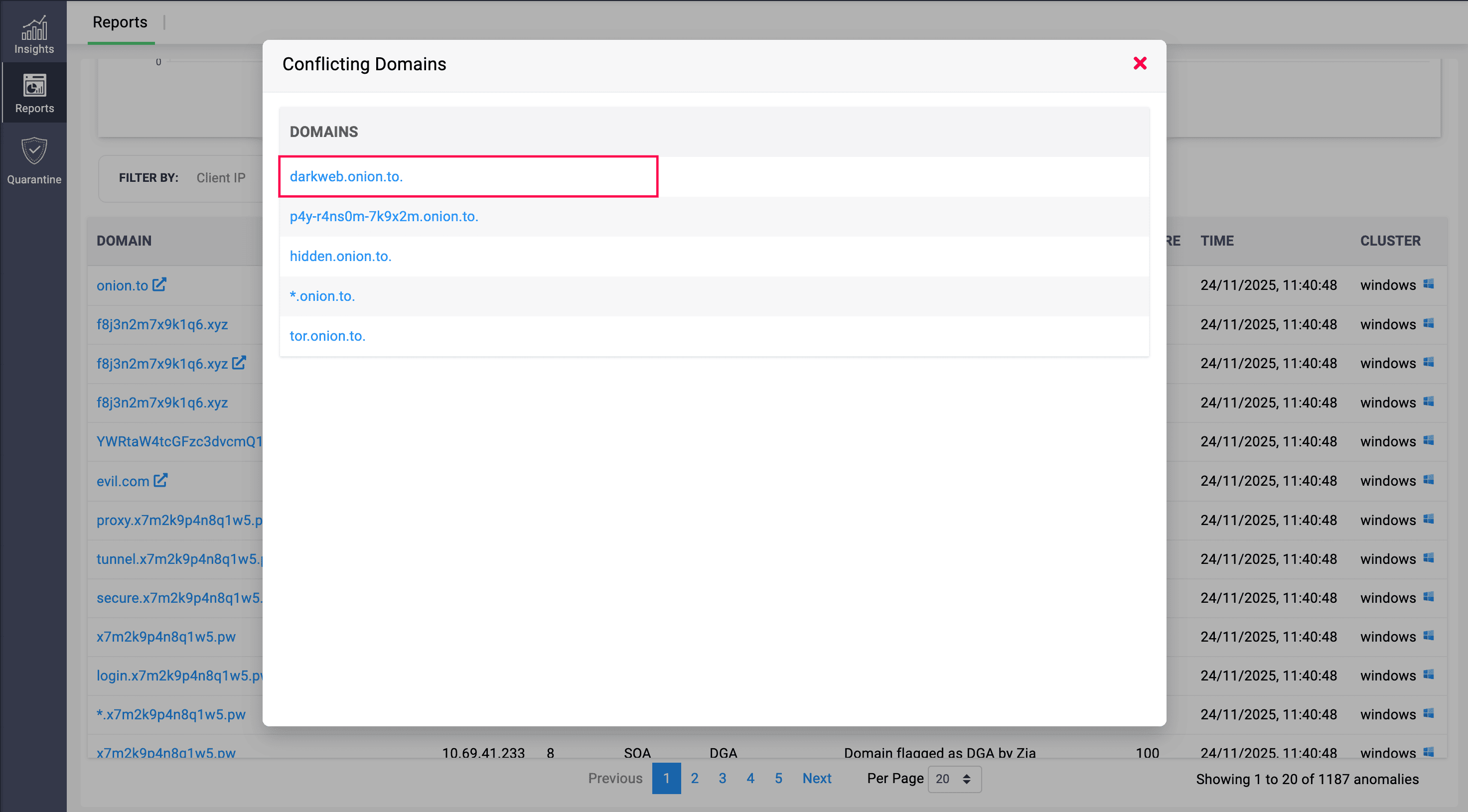The width and height of the screenshot is (1468, 812).
Task: Click the Client IP filter field
Action: coord(221,178)
